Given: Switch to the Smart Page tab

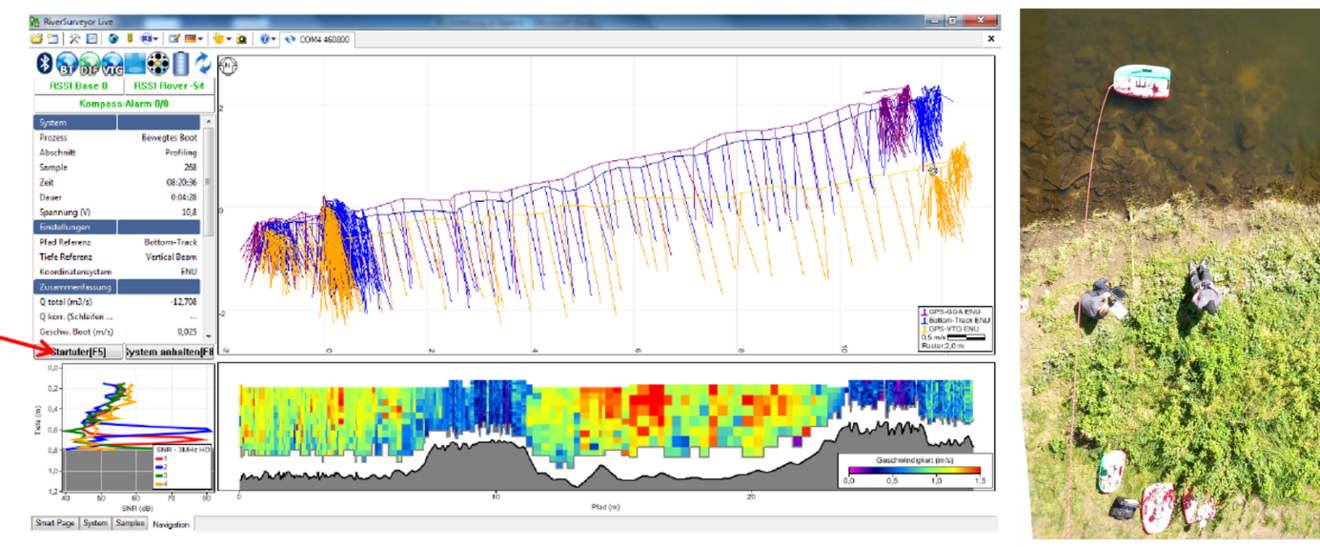Looking at the screenshot, I should click(54, 523).
